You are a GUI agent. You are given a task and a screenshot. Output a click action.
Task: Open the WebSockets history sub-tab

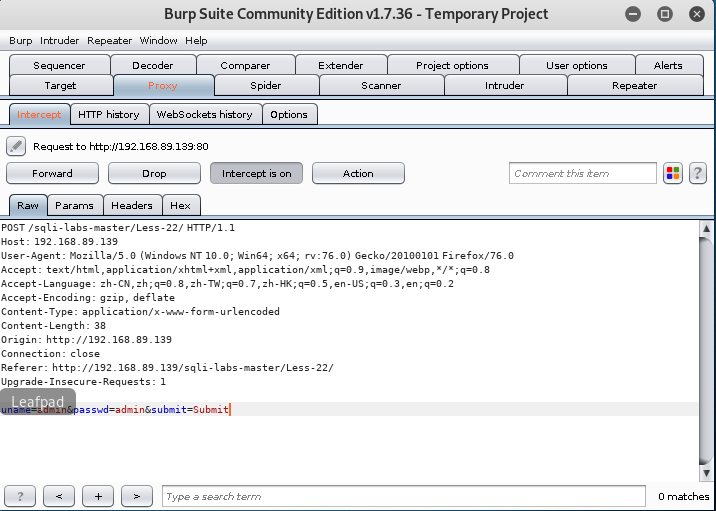point(205,115)
